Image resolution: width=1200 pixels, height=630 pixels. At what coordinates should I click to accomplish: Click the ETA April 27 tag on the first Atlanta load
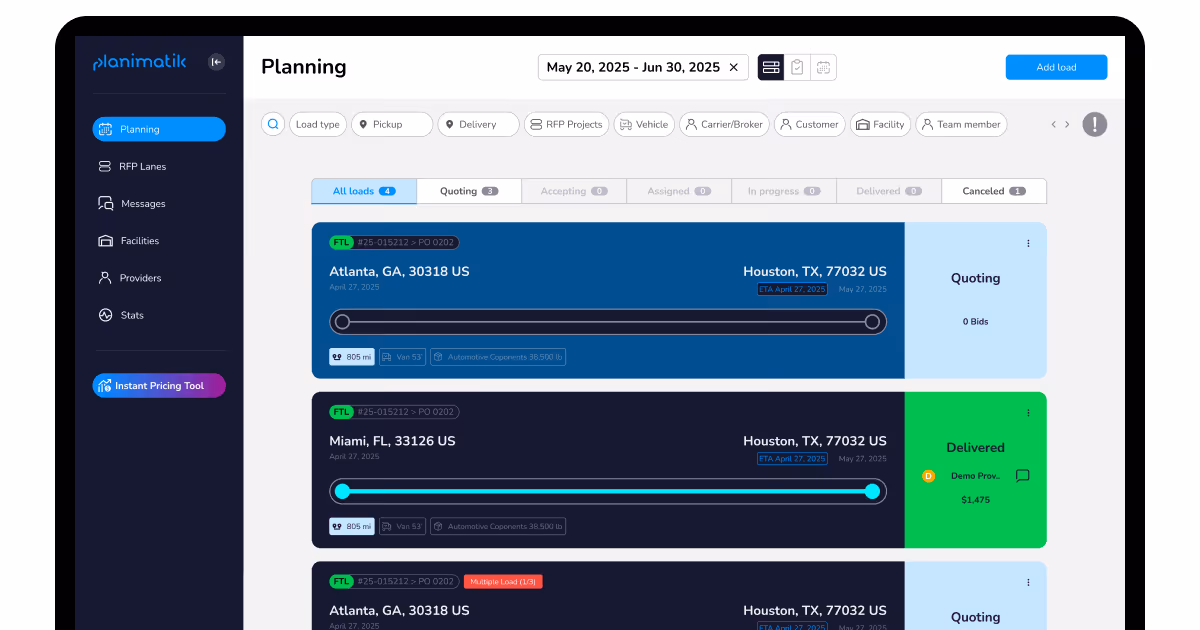(x=792, y=289)
